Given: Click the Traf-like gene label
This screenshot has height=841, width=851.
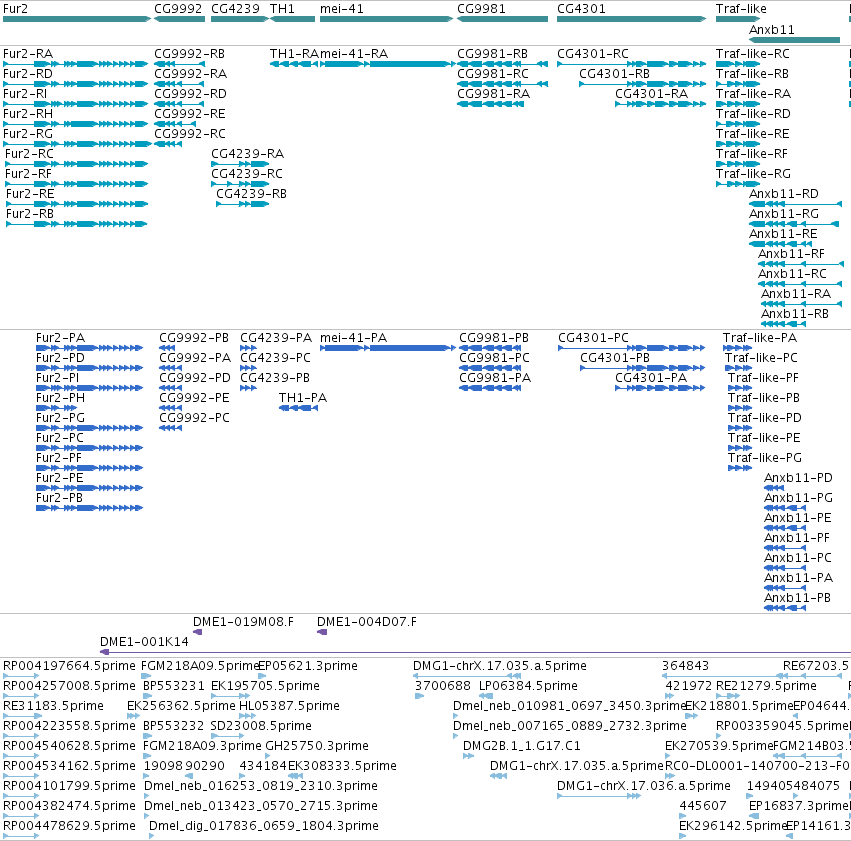Looking at the screenshot, I should 741,9.
